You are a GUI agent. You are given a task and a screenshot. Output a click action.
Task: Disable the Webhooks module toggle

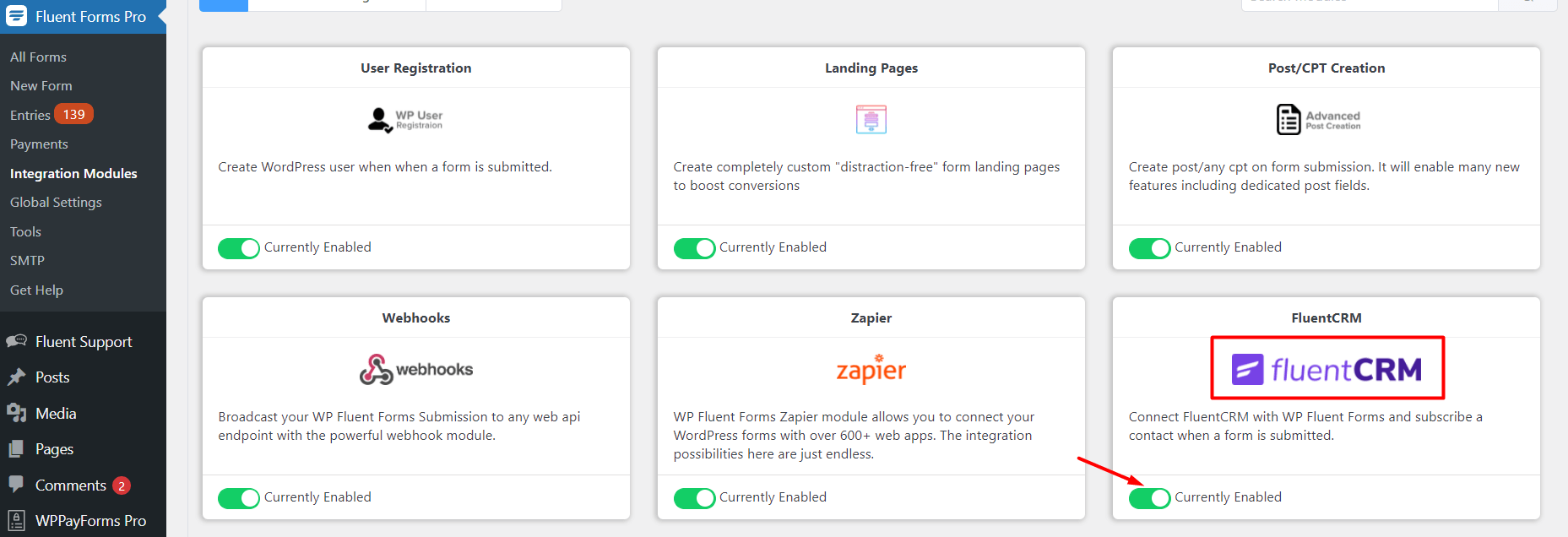tap(238, 498)
